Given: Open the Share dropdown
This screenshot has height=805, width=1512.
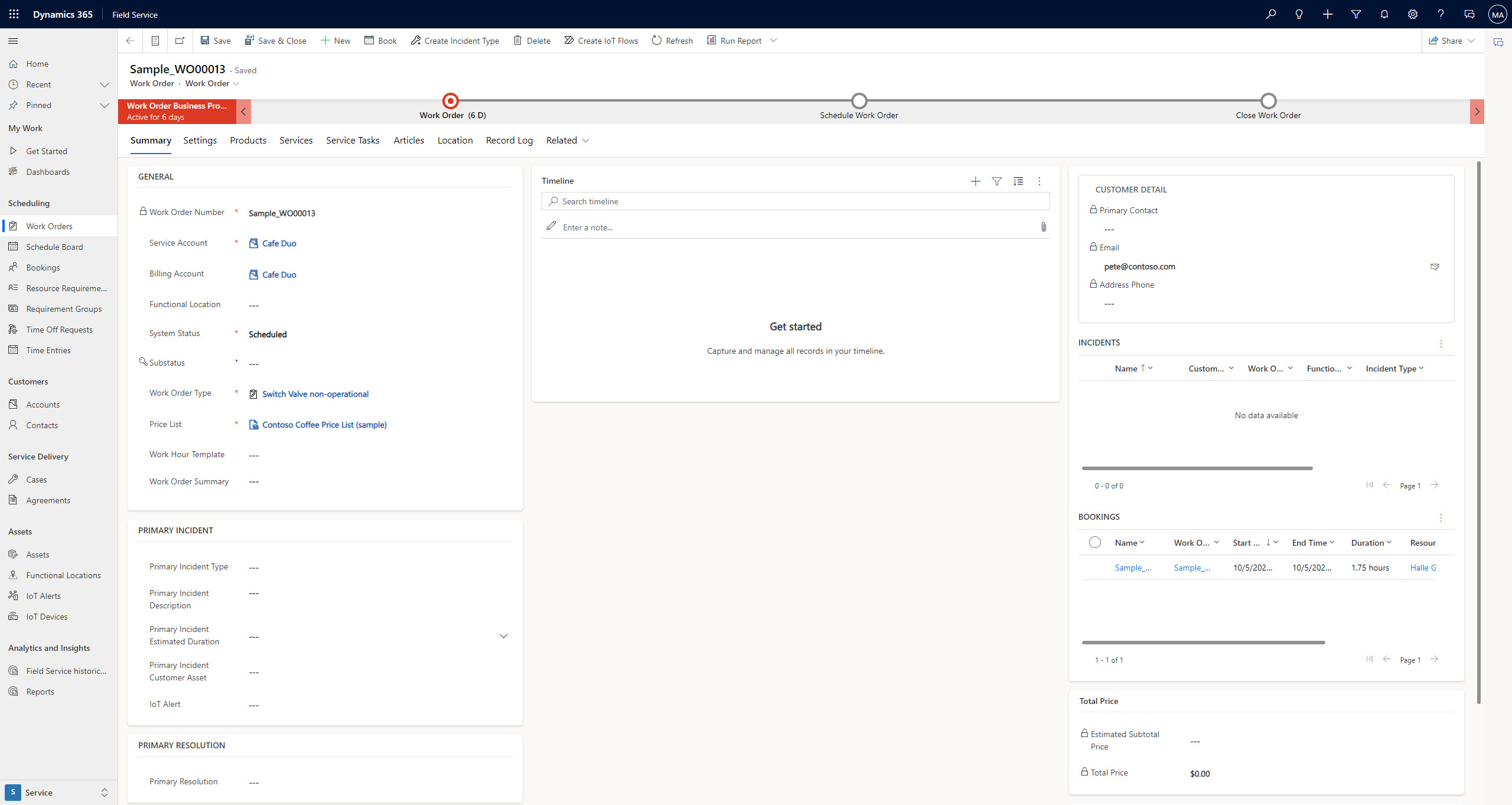Looking at the screenshot, I should tap(1451, 41).
